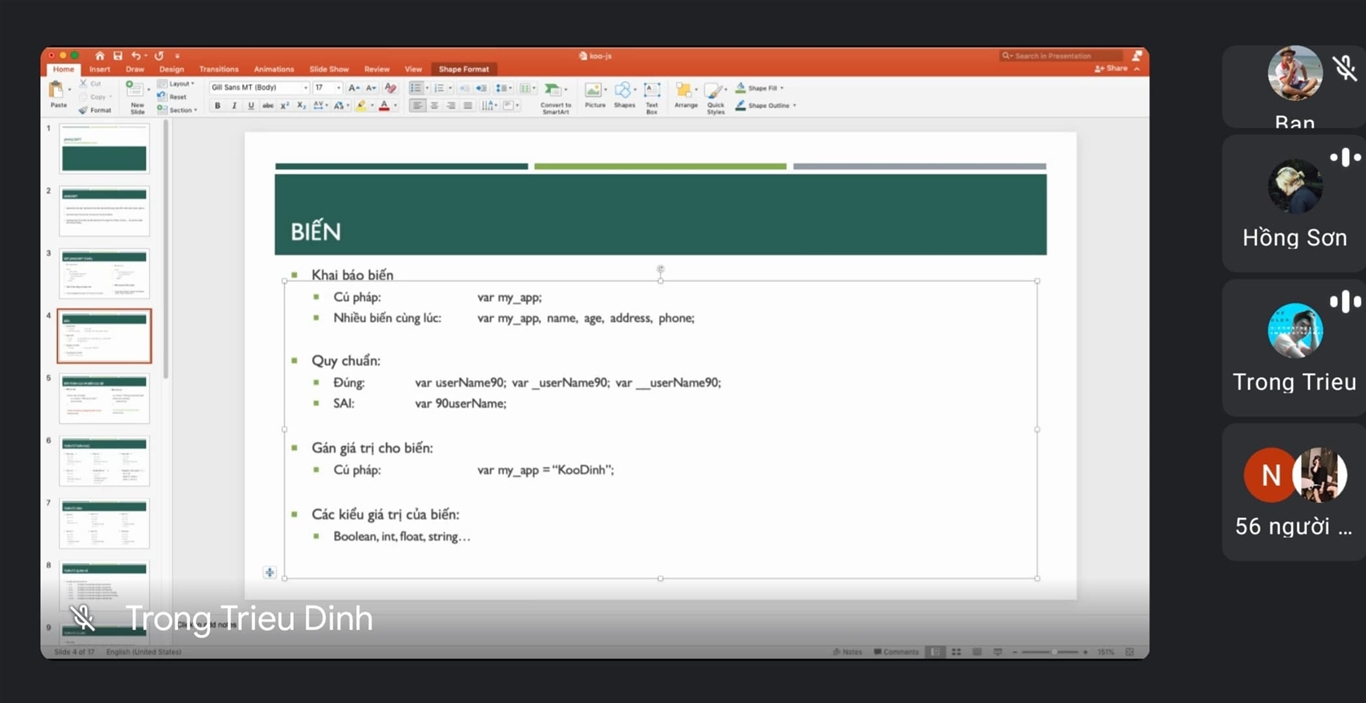
Task: Open the Gill Sans MT font dropdown
Action: 258,88
